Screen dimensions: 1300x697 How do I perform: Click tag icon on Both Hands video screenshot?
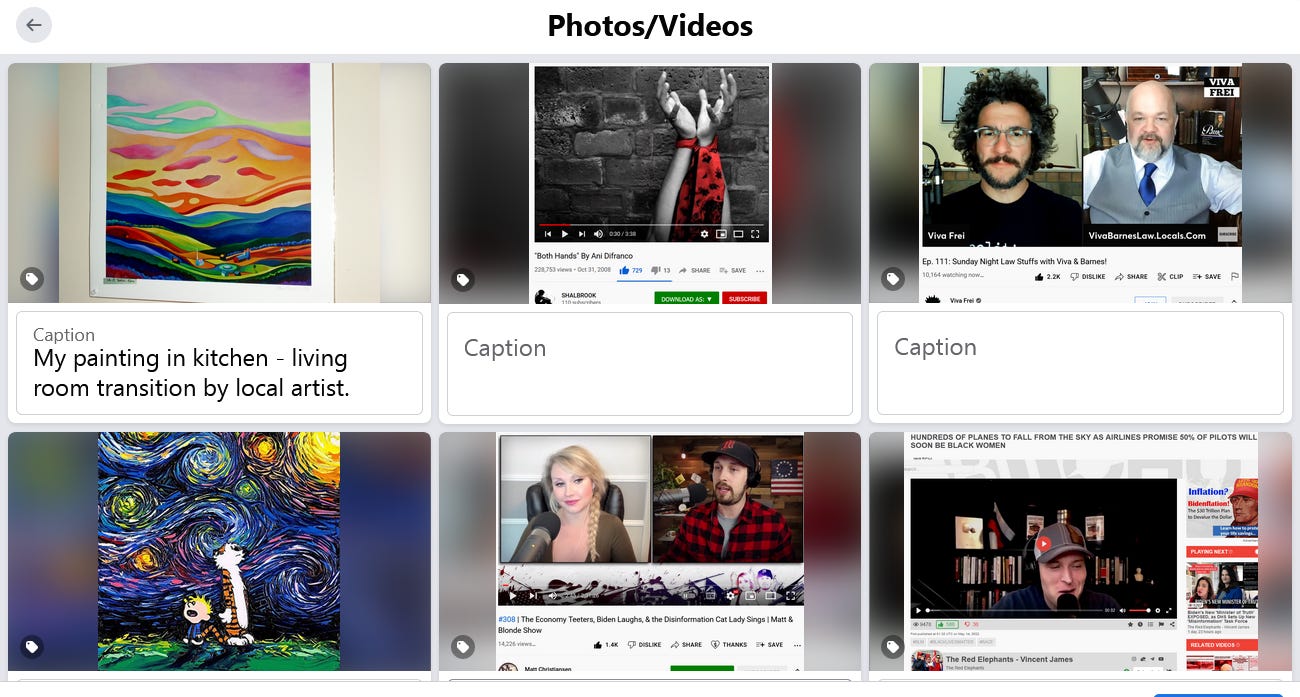point(462,279)
